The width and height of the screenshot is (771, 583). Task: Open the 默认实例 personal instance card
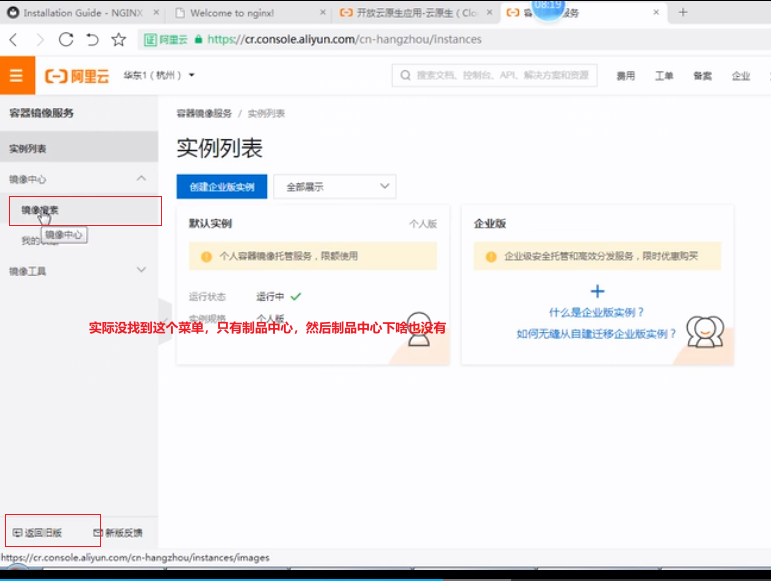pos(313,285)
